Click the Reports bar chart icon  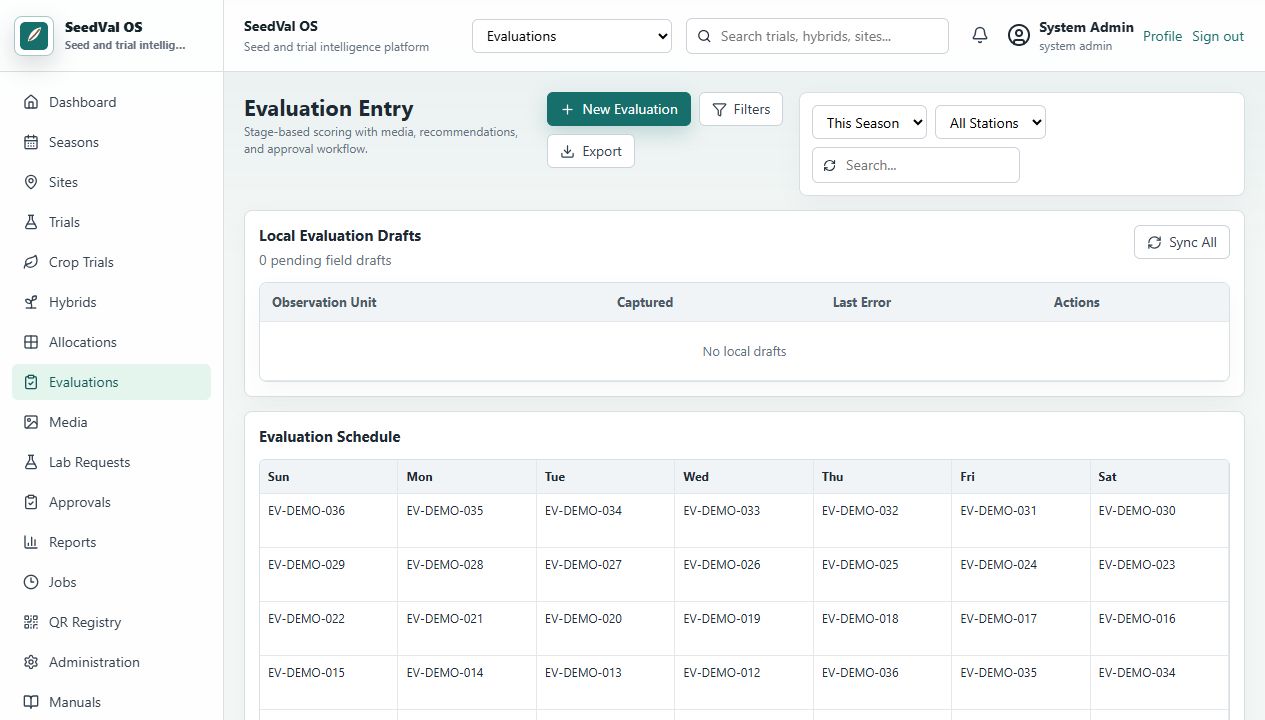[x=31, y=542]
